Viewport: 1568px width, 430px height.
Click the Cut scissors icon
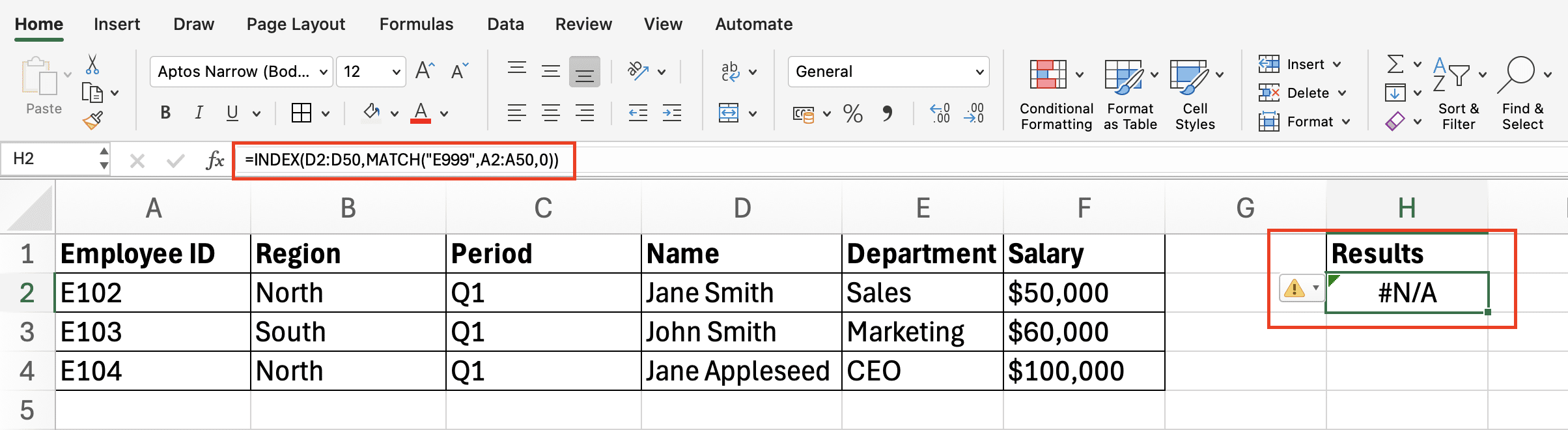[x=92, y=64]
